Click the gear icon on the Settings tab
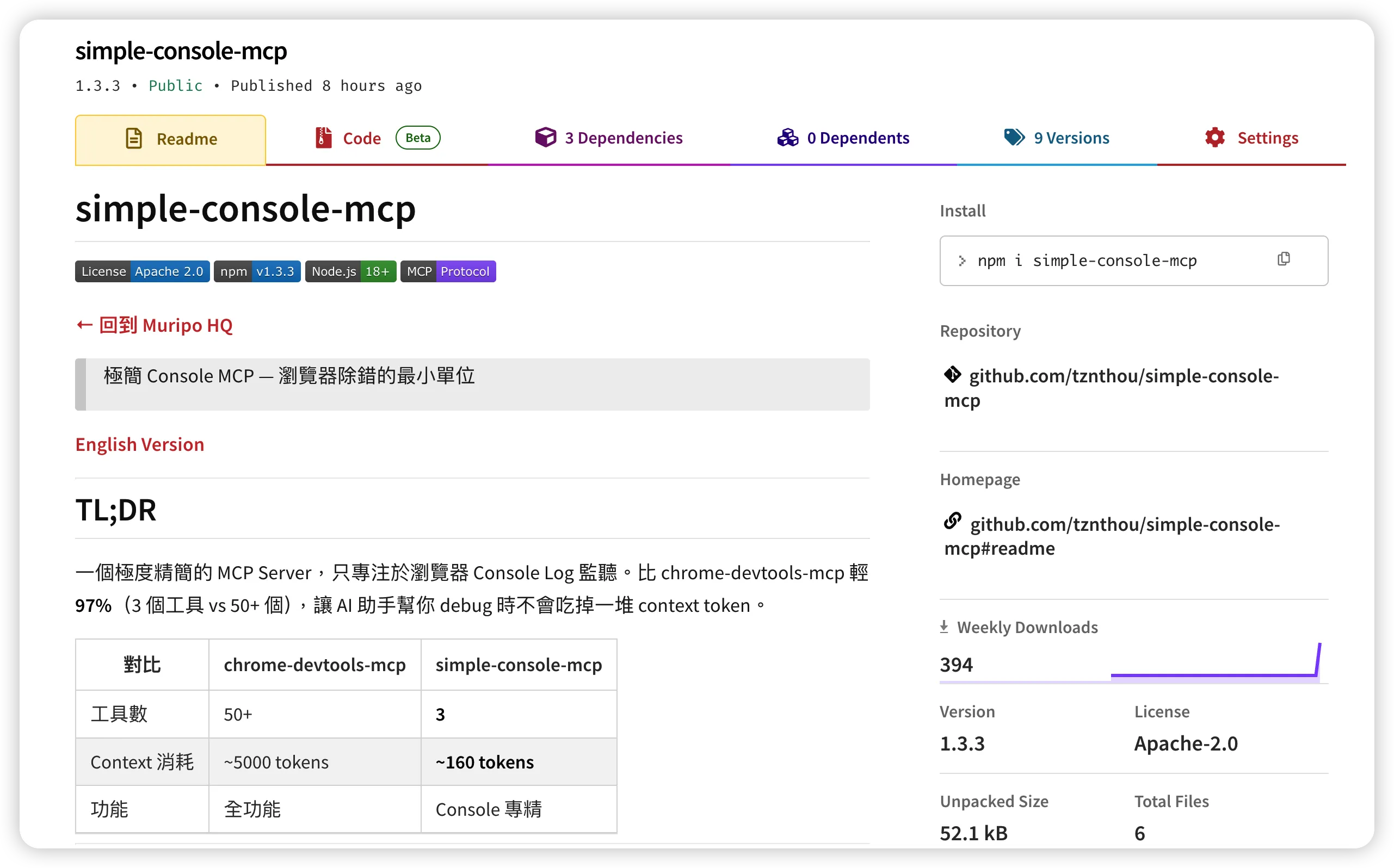 [x=1214, y=137]
